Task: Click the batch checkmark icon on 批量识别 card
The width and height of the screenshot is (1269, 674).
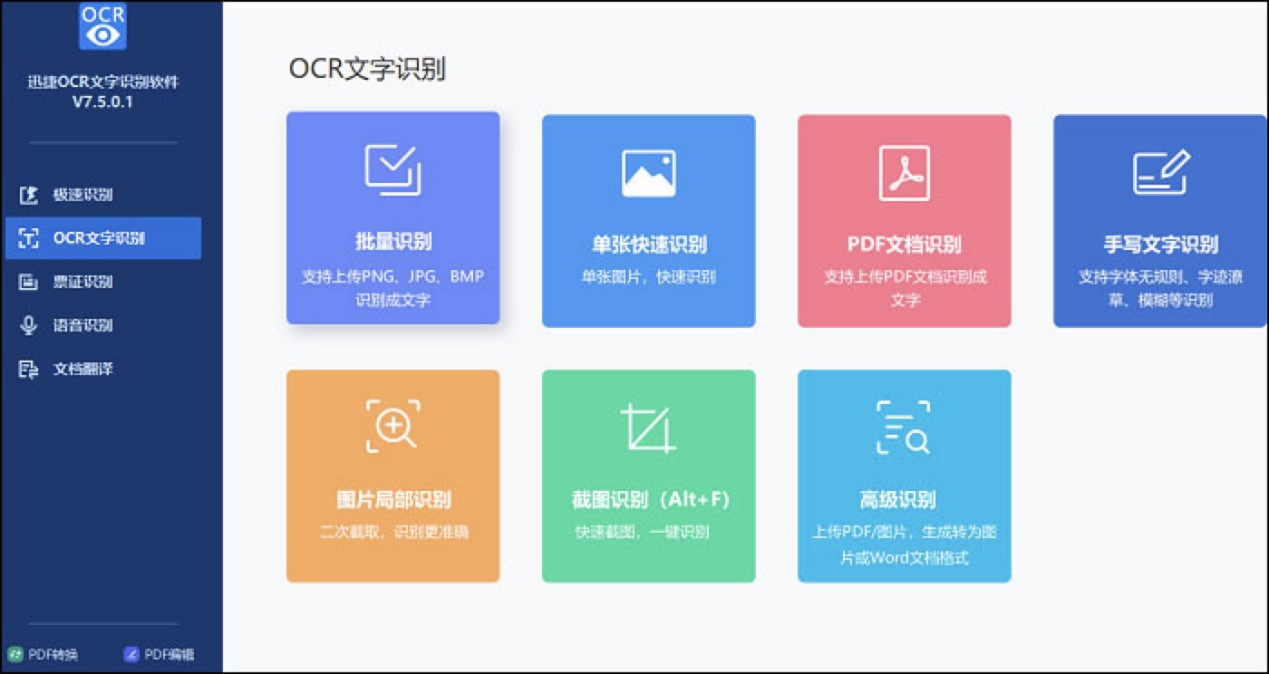Action: click(393, 170)
